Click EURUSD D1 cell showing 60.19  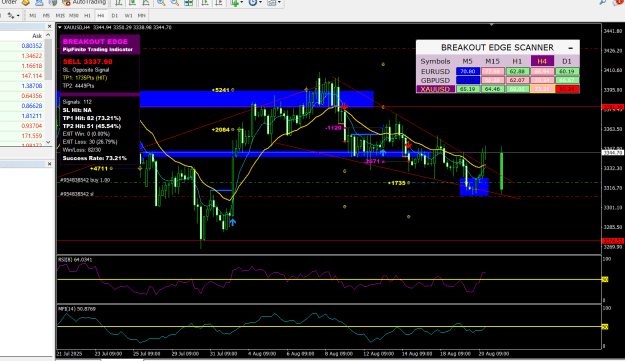coord(567,72)
